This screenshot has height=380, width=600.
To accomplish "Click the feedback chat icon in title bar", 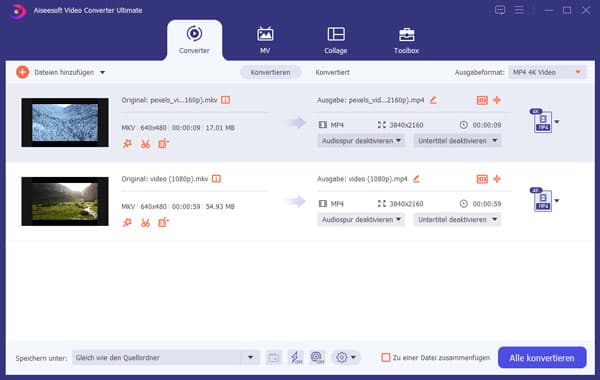I will [x=500, y=10].
